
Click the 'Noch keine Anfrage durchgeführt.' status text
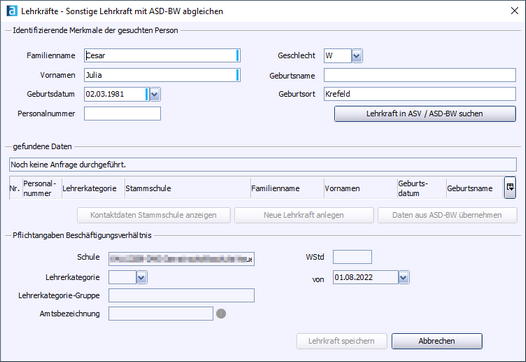(68, 165)
